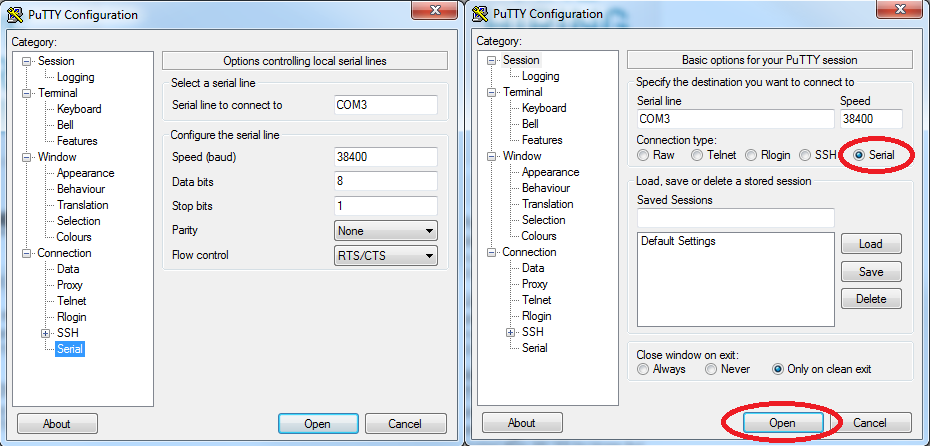The height and width of the screenshot is (446, 931).
Task: Focus Serial line field in right window
Action: point(736,119)
